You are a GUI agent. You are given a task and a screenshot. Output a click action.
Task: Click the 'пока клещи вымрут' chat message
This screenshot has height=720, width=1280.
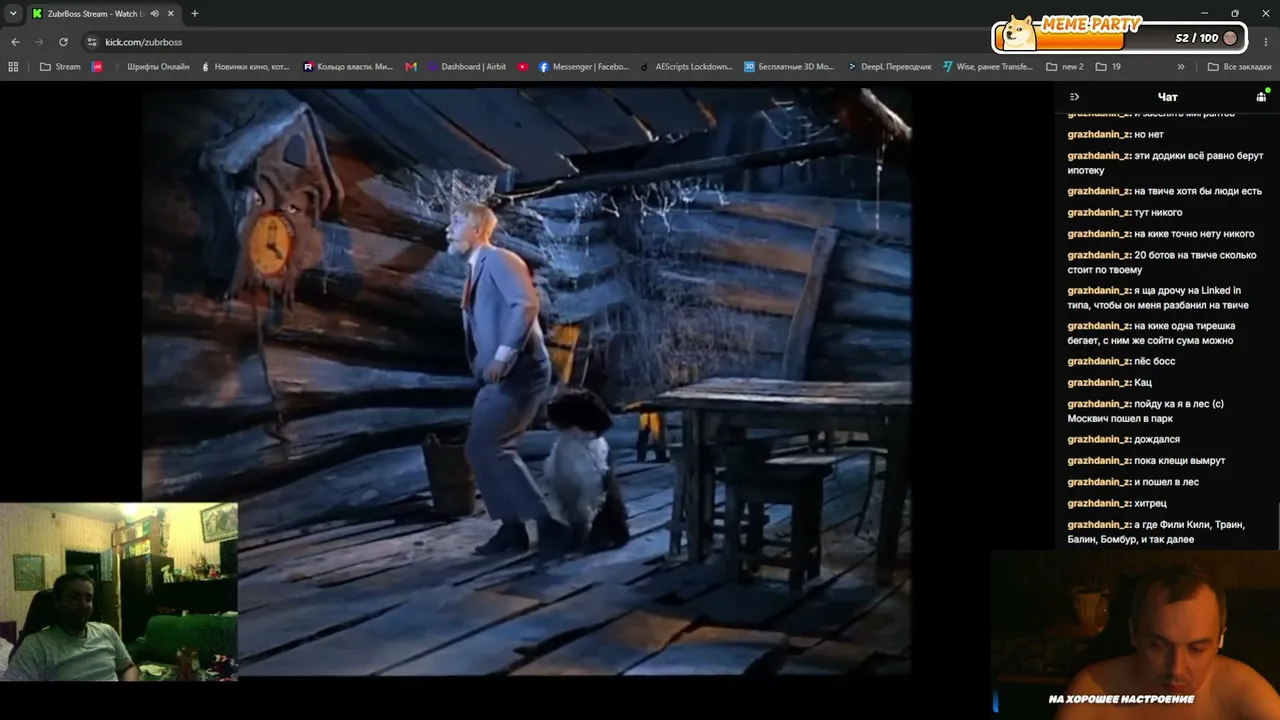pos(1146,460)
